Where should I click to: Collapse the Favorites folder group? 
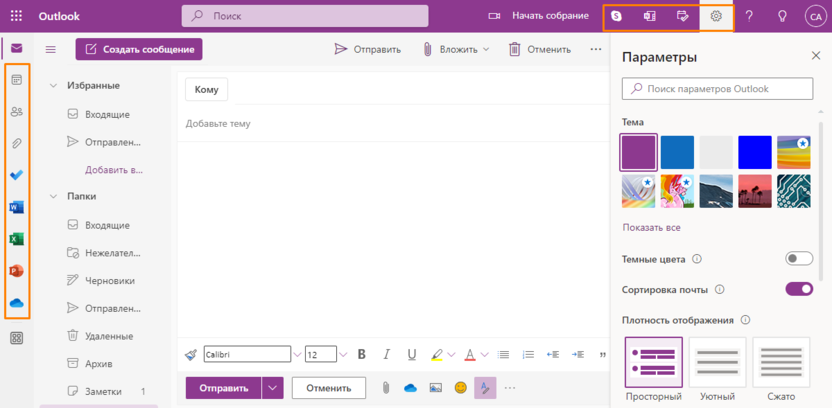point(53,86)
